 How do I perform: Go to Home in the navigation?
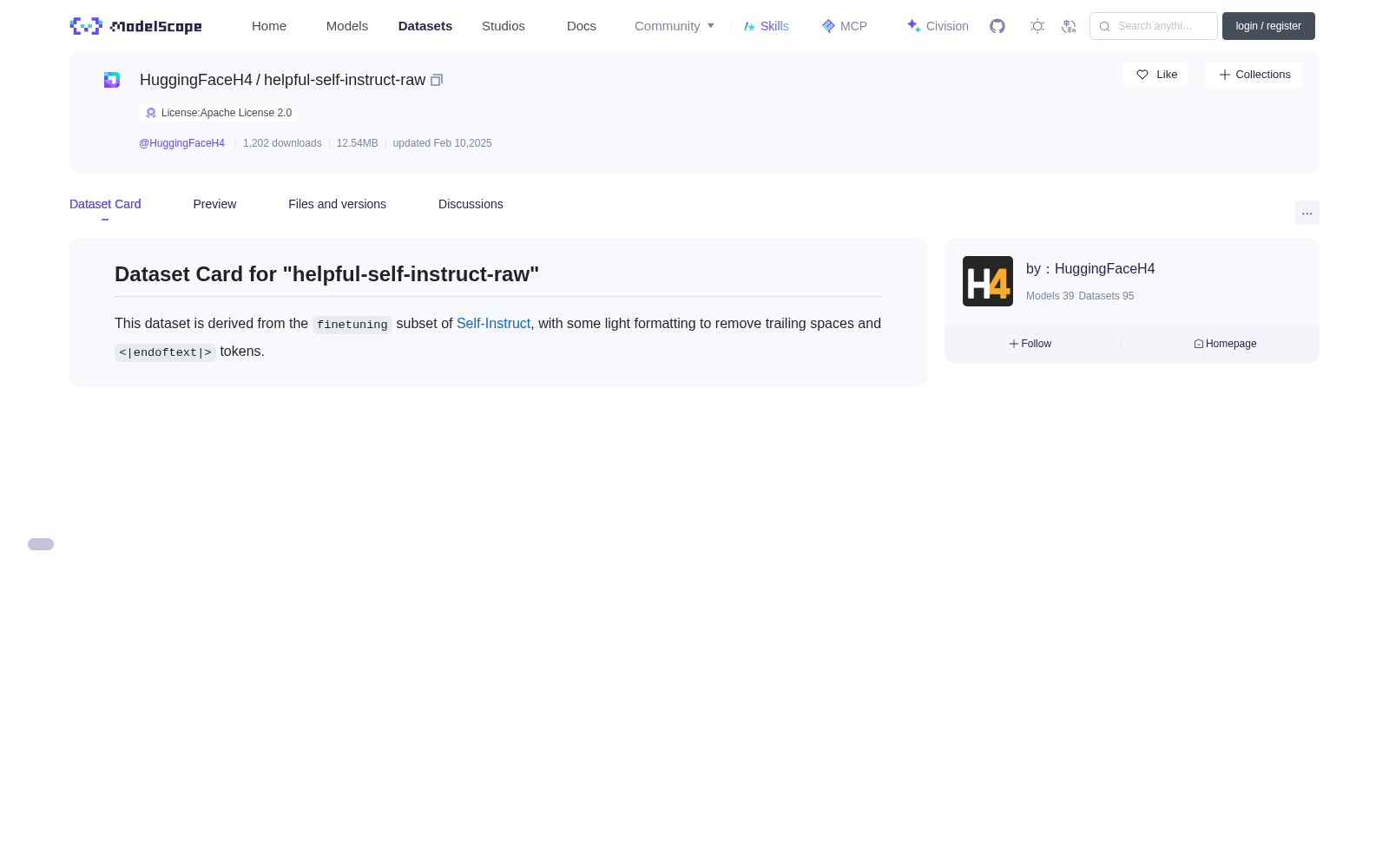point(269,26)
